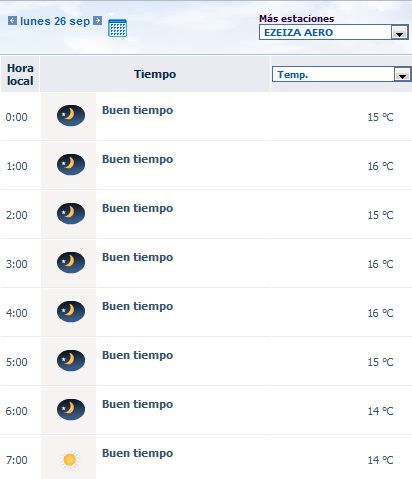Viewport: 412px width, 479px height.
Task: Click the moon icon at 3:00
Action: point(71,262)
